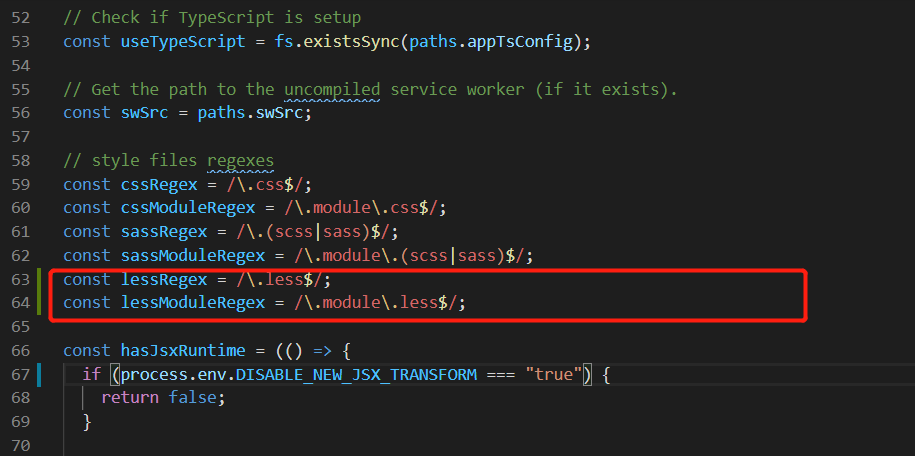Click the 'if' keyword on line 67

coord(92,375)
